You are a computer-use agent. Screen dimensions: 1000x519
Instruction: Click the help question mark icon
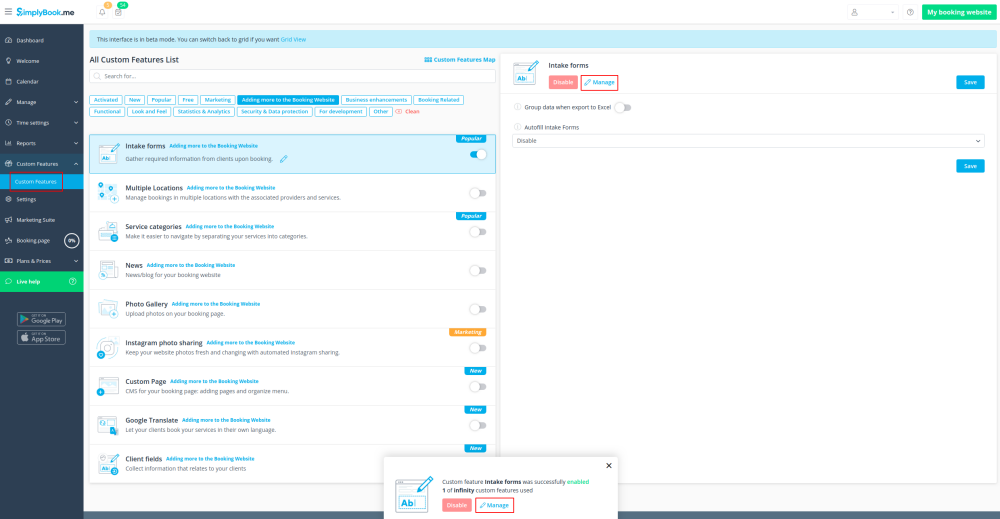tap(910, 12)
